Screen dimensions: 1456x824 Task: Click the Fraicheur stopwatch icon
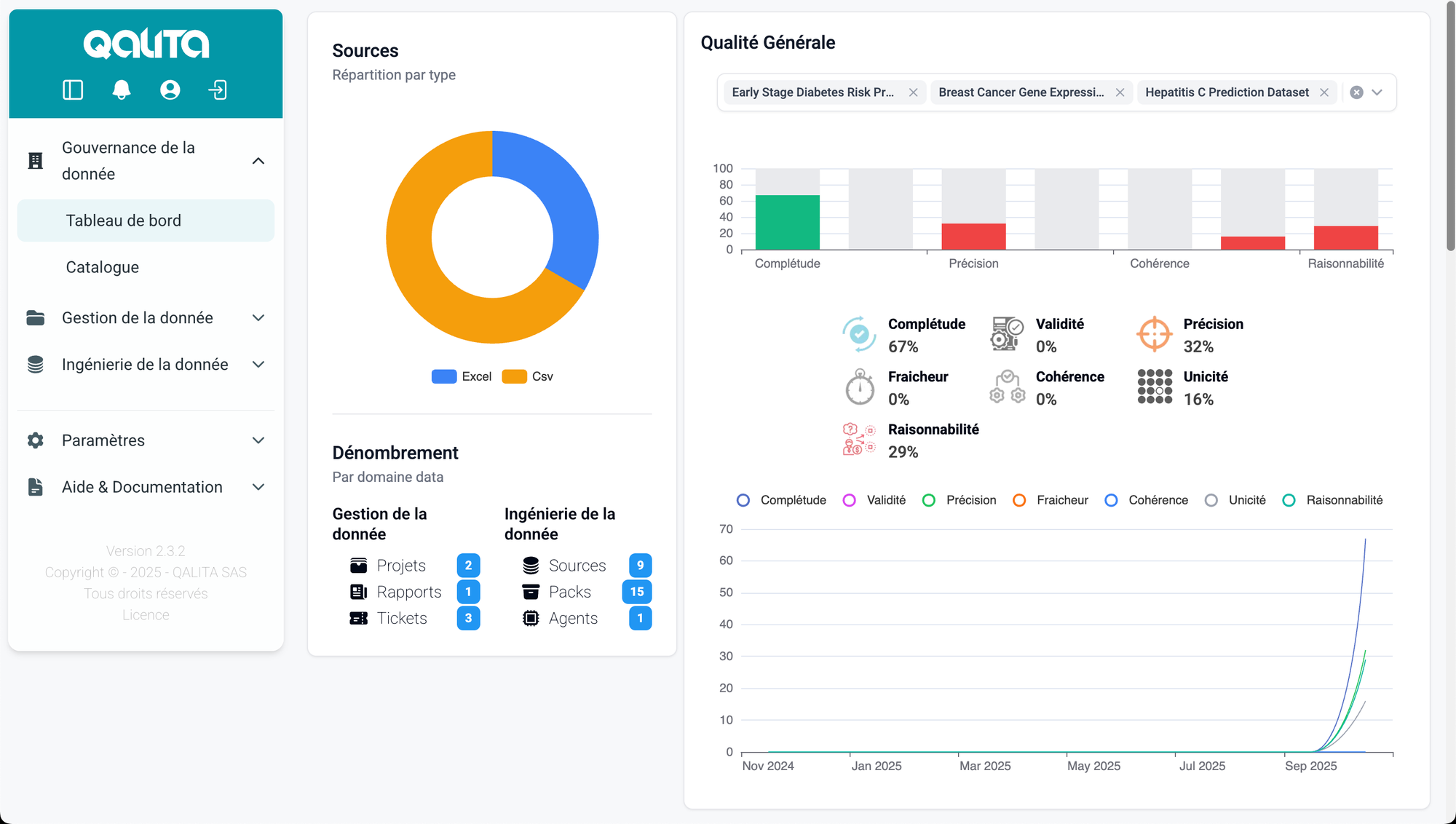859,387
